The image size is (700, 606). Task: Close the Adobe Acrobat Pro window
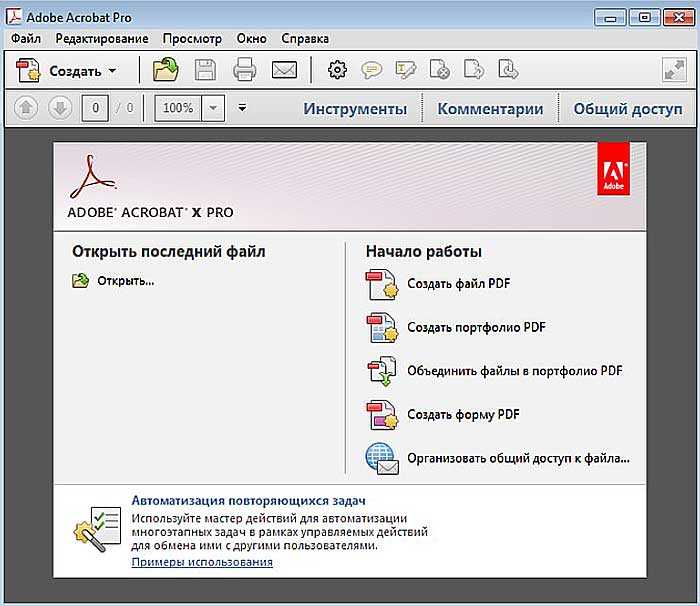click(x=679, y=18)
